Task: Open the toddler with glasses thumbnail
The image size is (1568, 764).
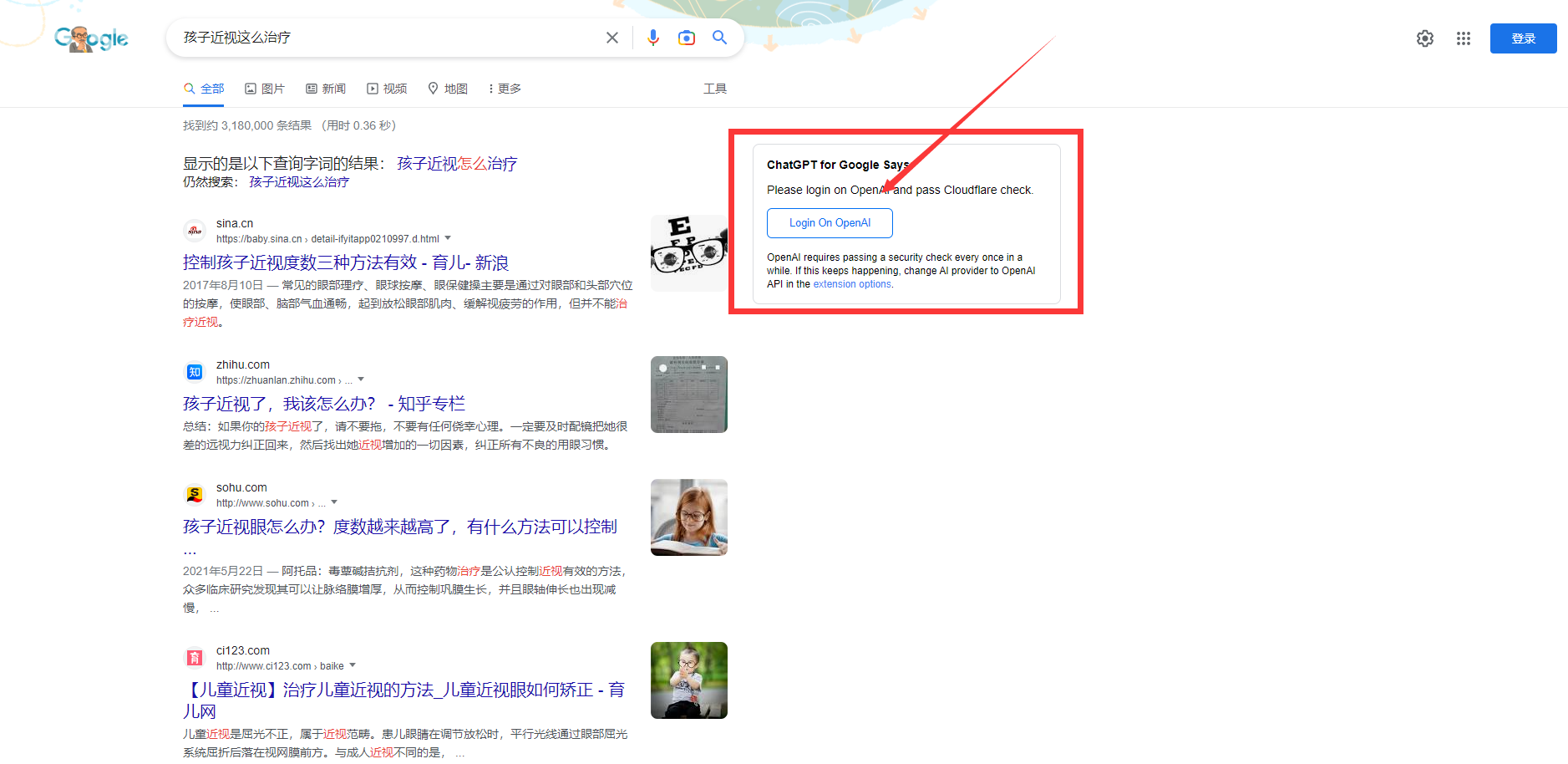Action: coord(689,680)
